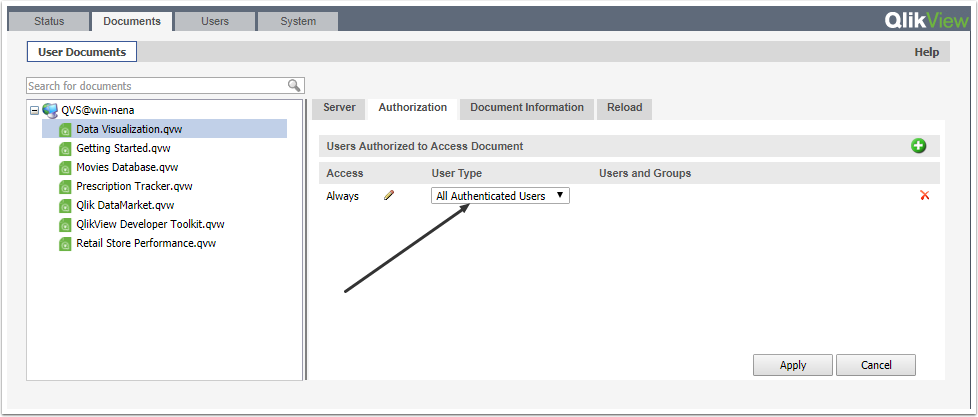
Task: Click the Movies Database.qvw document icon
Action: pyautogui.click(x=65, y=168)
